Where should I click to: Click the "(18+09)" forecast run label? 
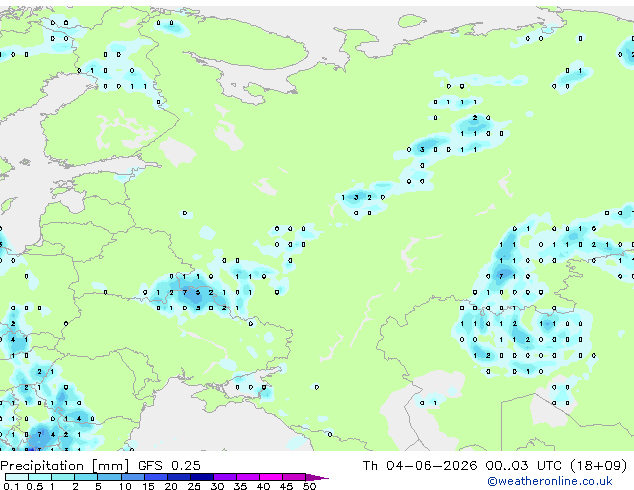click(599, 466)
